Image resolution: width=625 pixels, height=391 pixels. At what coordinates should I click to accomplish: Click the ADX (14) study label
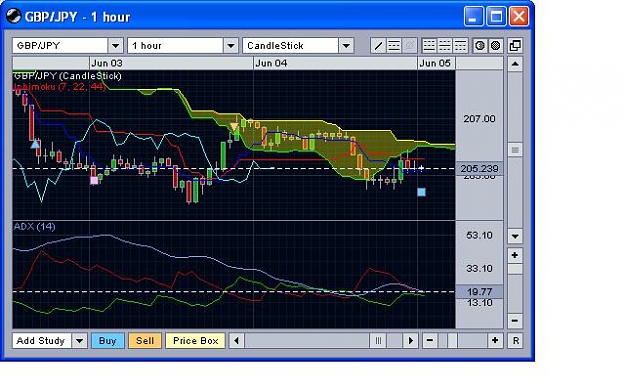click(35, 227)
